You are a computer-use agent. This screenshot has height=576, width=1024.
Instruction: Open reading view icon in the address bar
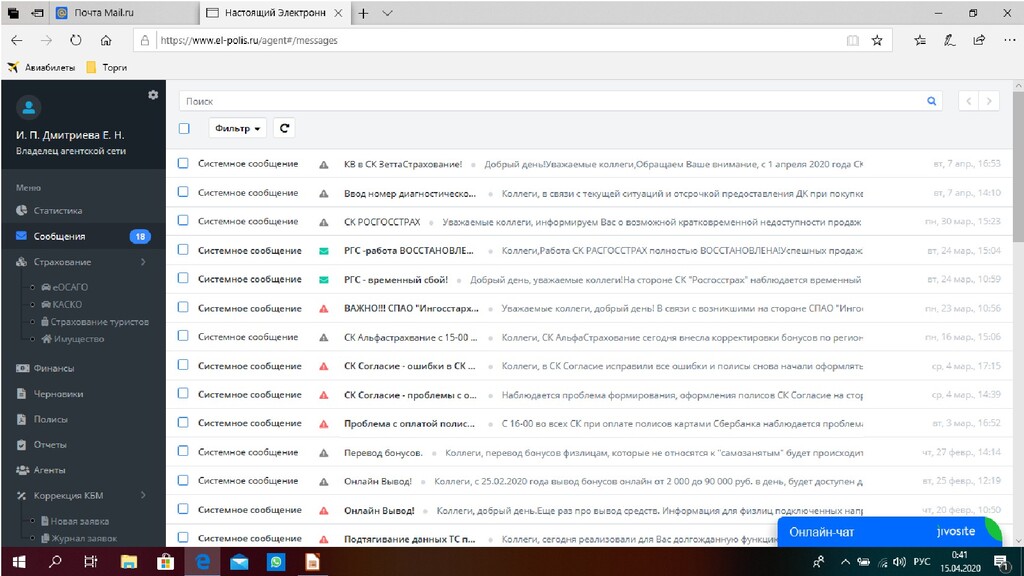coord(852,40)
